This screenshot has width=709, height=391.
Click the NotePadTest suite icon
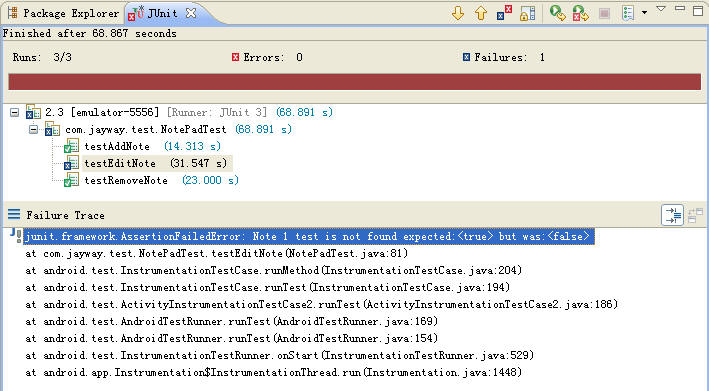coord(52,129)
